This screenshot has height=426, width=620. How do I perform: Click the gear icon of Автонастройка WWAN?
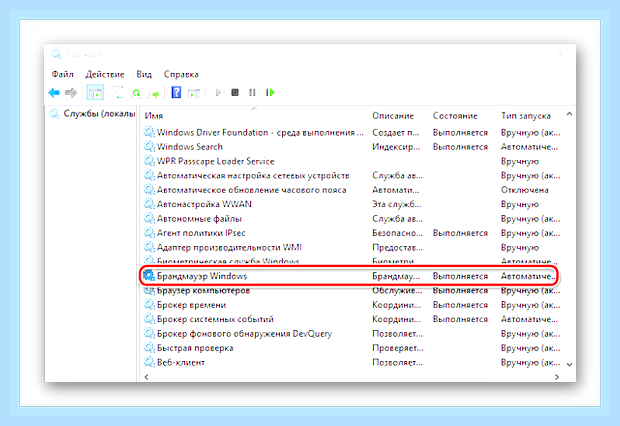pyautogui.click(x=149, y=204)
